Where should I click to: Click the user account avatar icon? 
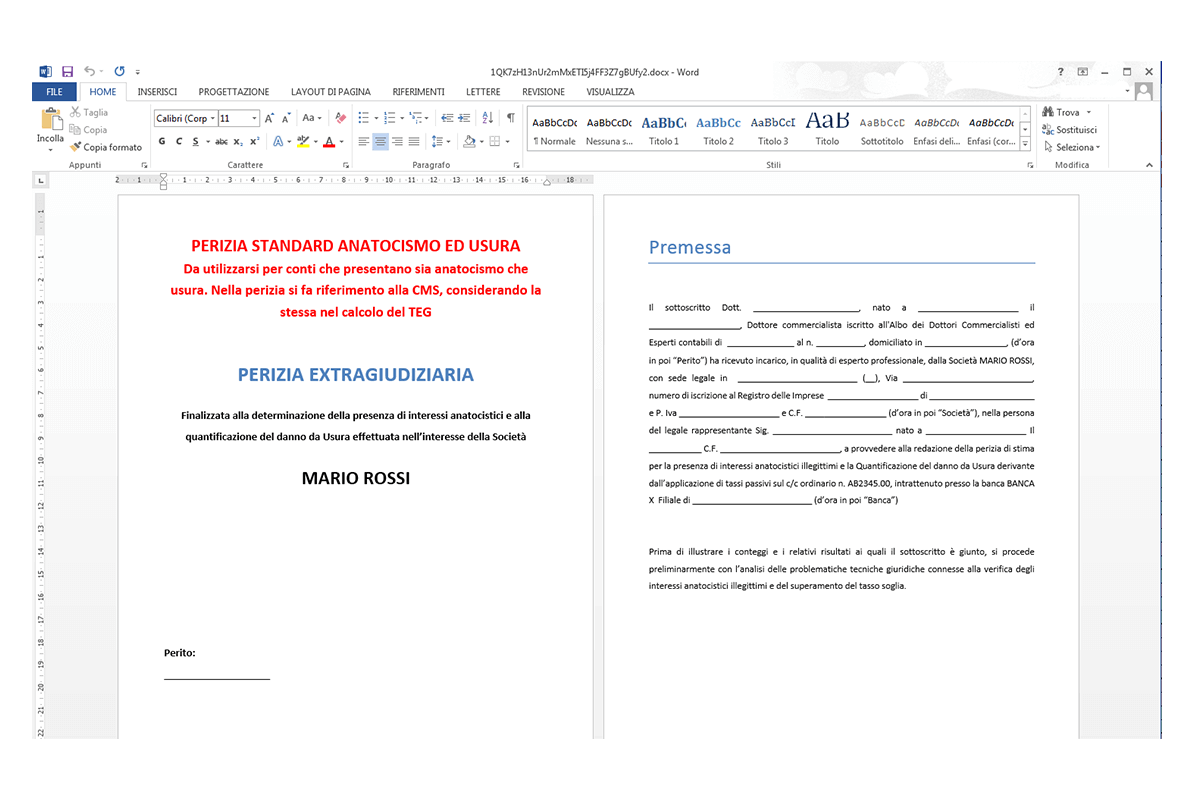1144,91
